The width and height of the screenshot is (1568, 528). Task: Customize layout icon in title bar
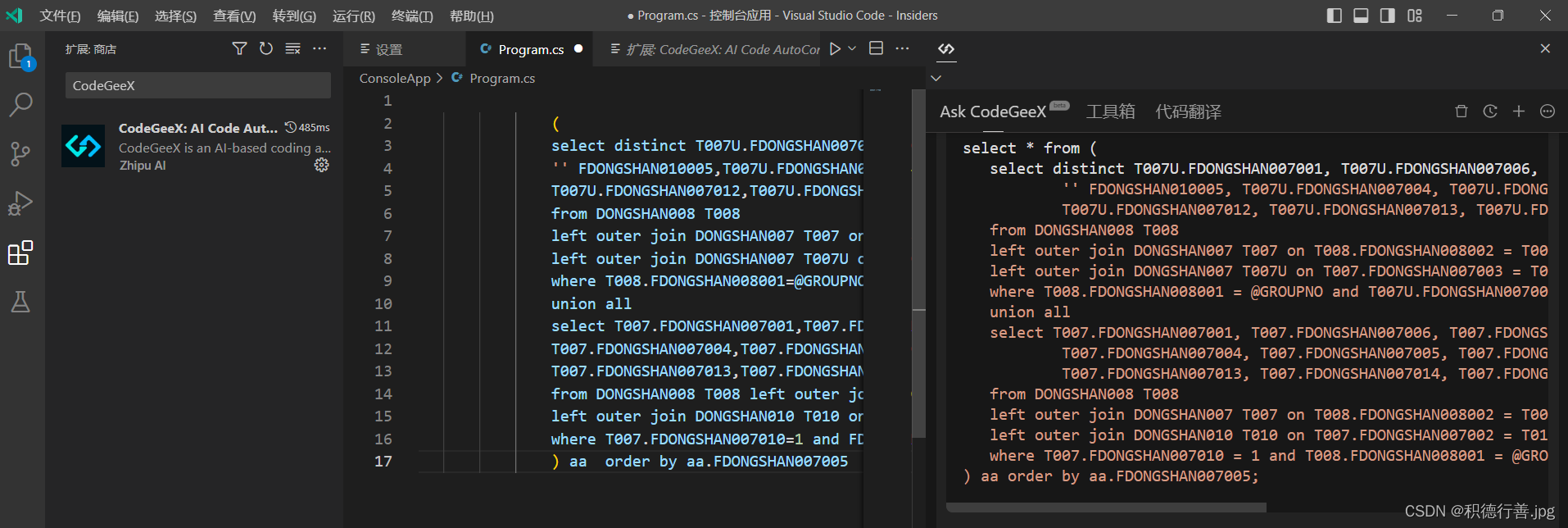pyautogui.click(x=1415, y=16)
